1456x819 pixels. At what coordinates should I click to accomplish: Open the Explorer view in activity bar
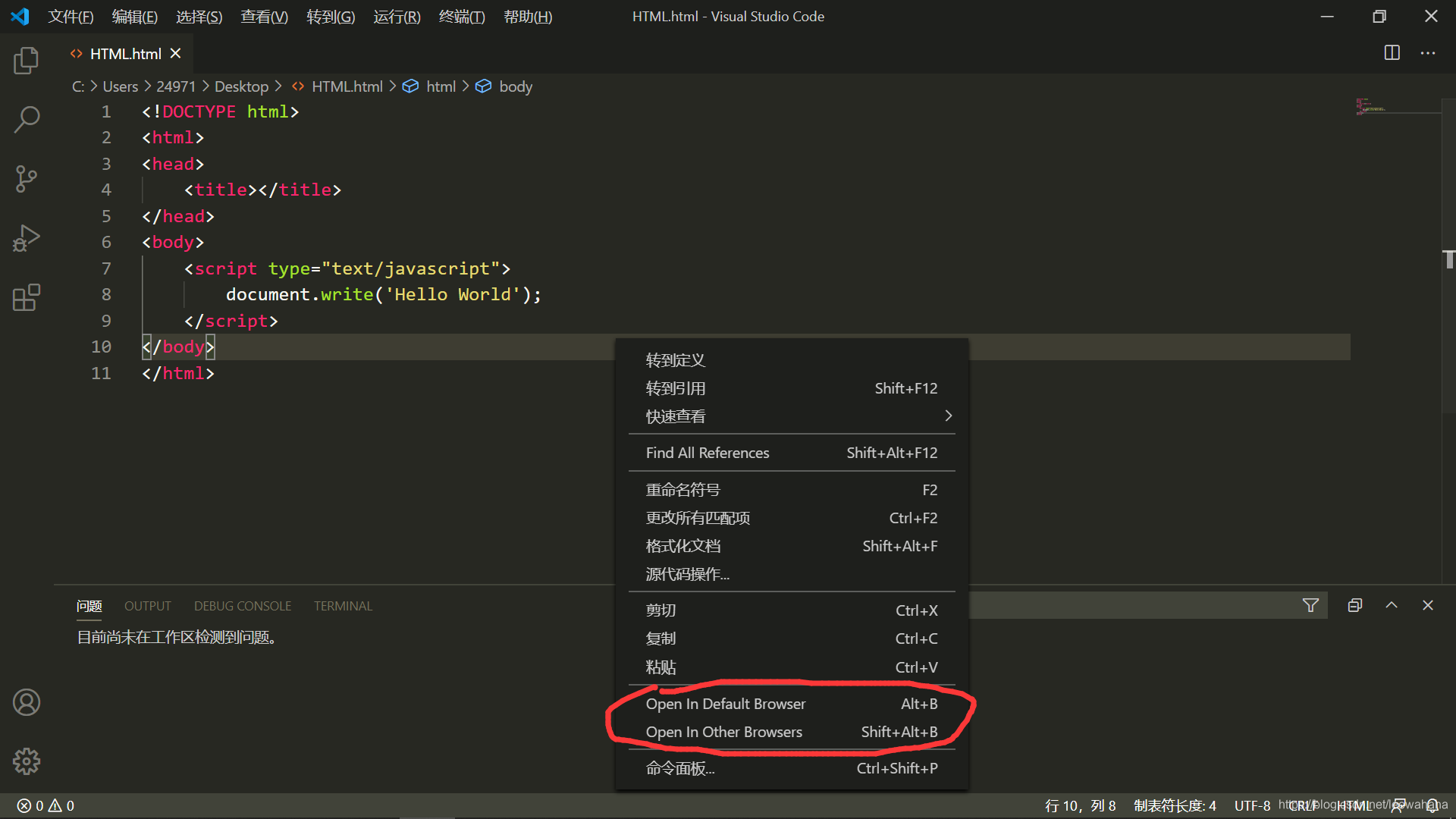pyautogui.click(x=27, y=61)
